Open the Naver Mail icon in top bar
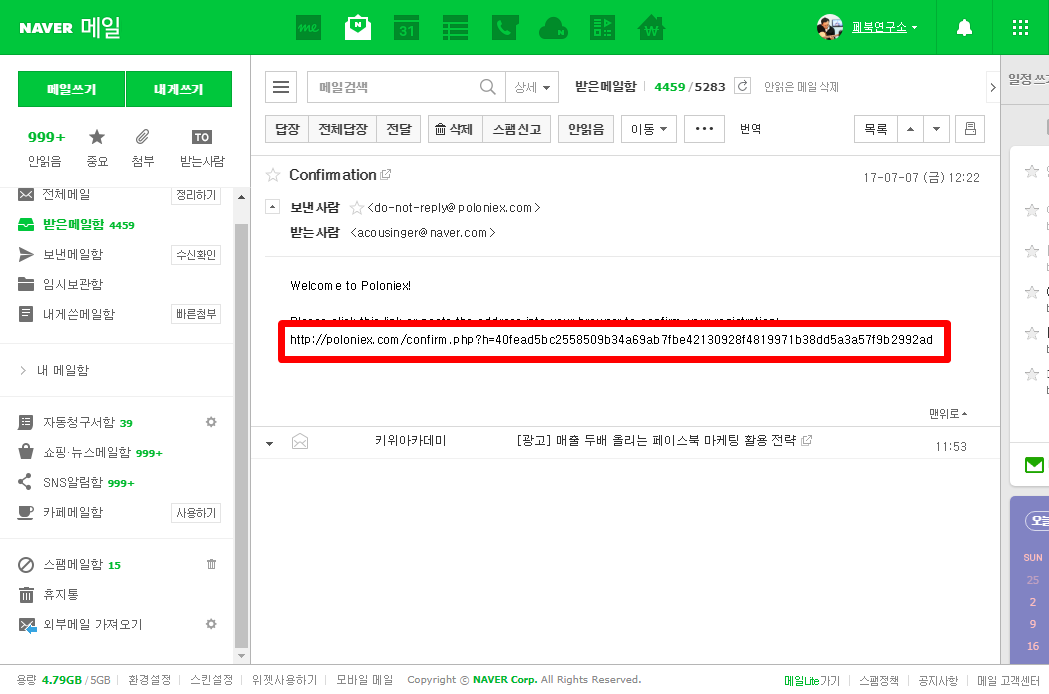Viewport: 1049px width, 694px height. tap(358, 27)
